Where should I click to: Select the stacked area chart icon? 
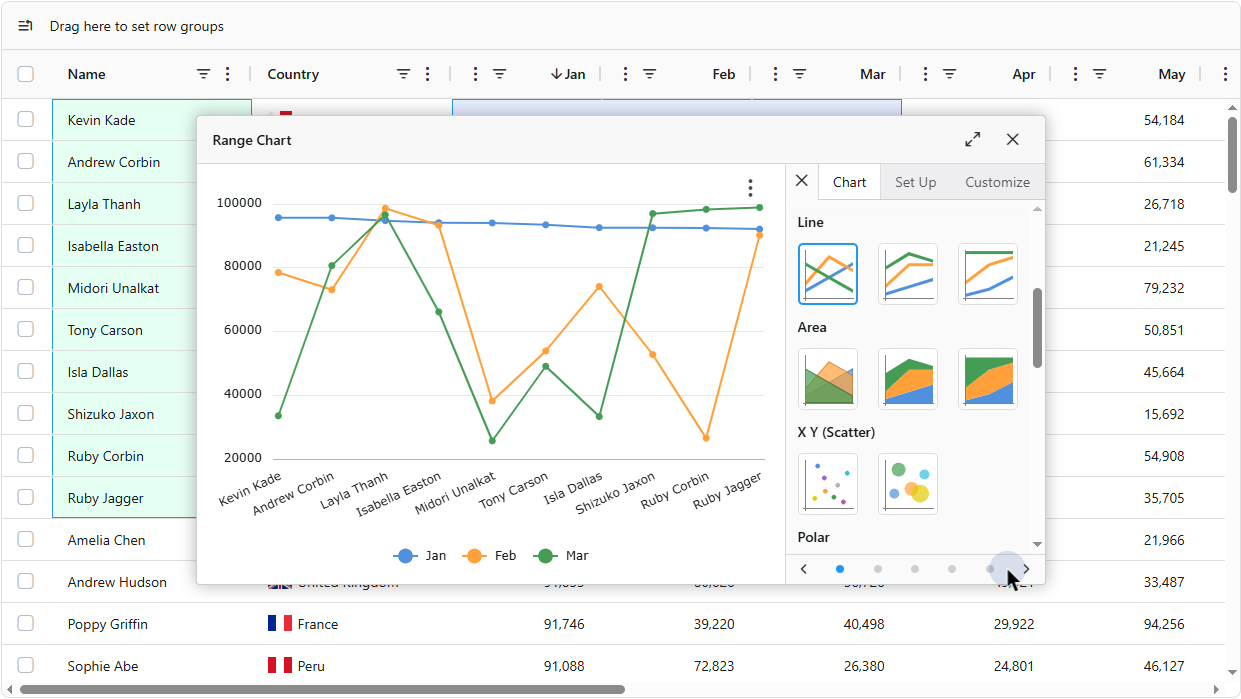coord(907,378)
